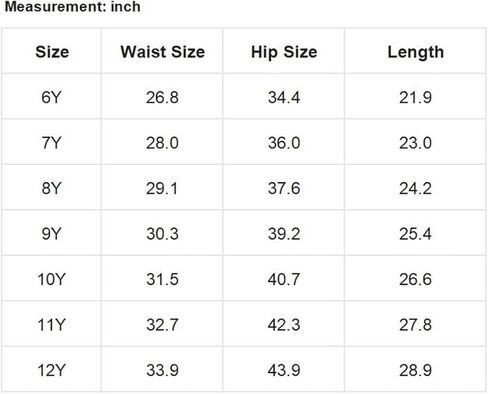The image size is (488, 394).
Task: Select the 7Y size cell
Action: [51, 143]
